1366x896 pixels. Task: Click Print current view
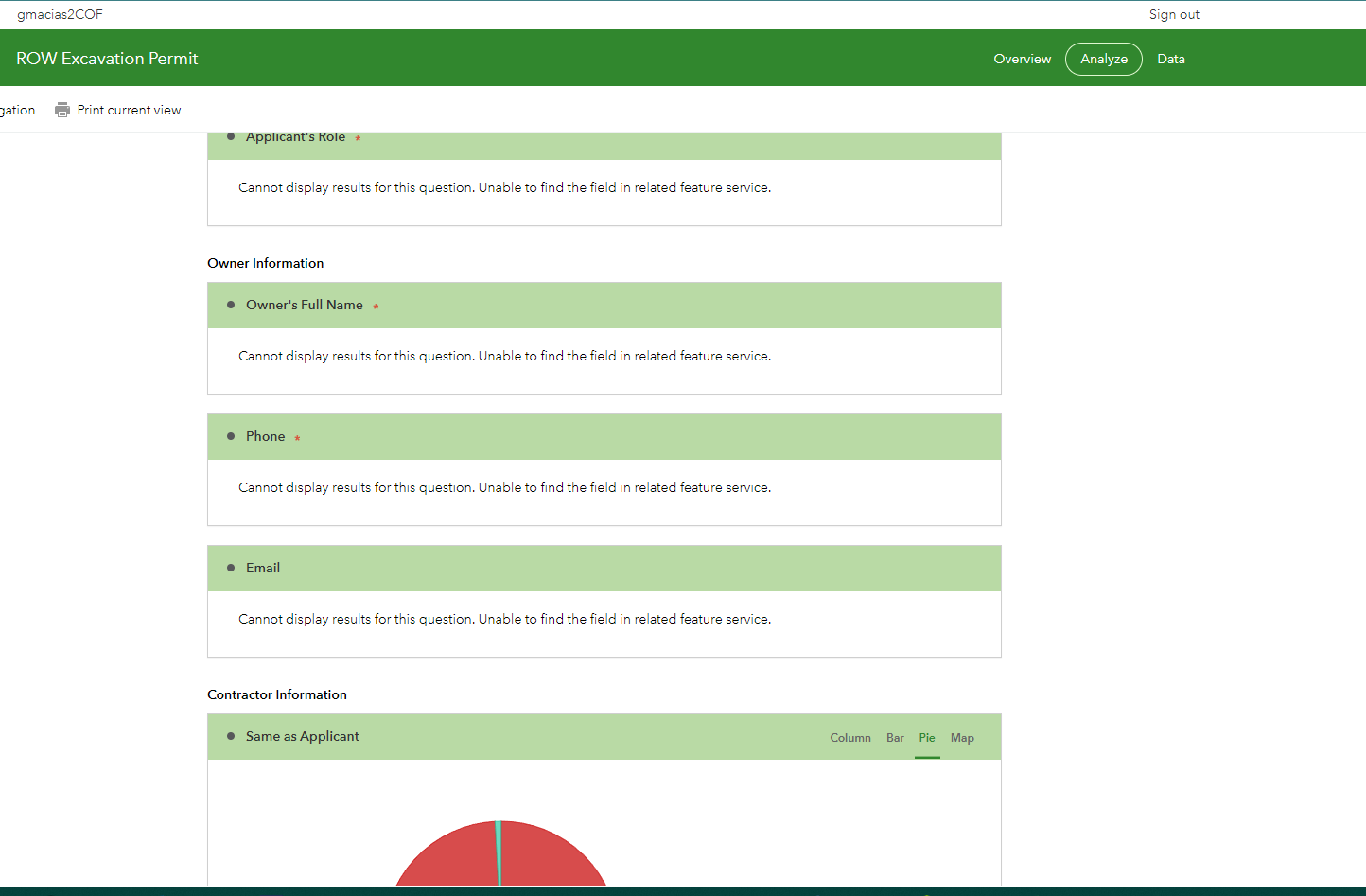pyautogui.click(x=129, y=110)
